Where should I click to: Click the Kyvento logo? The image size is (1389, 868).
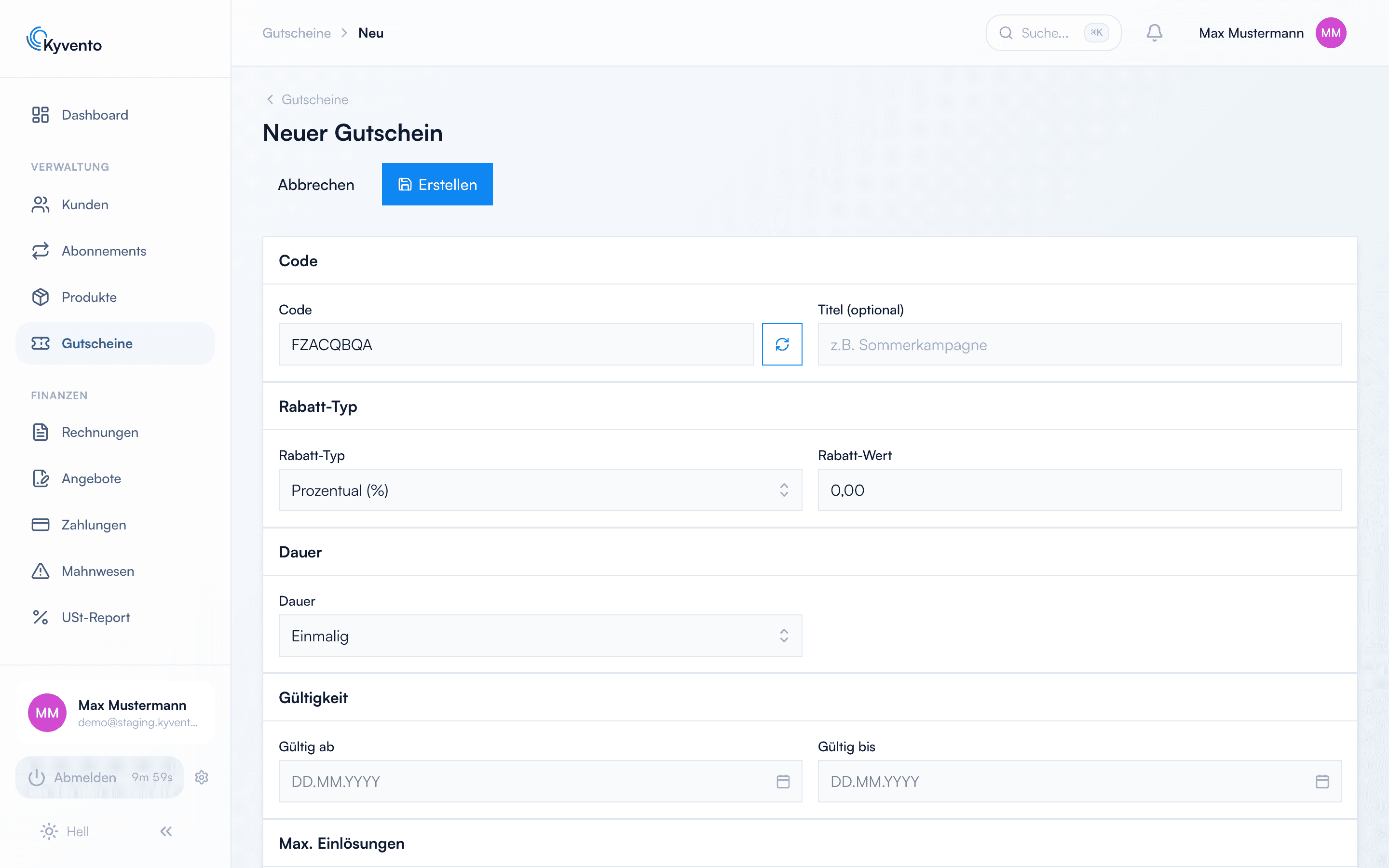64,40
